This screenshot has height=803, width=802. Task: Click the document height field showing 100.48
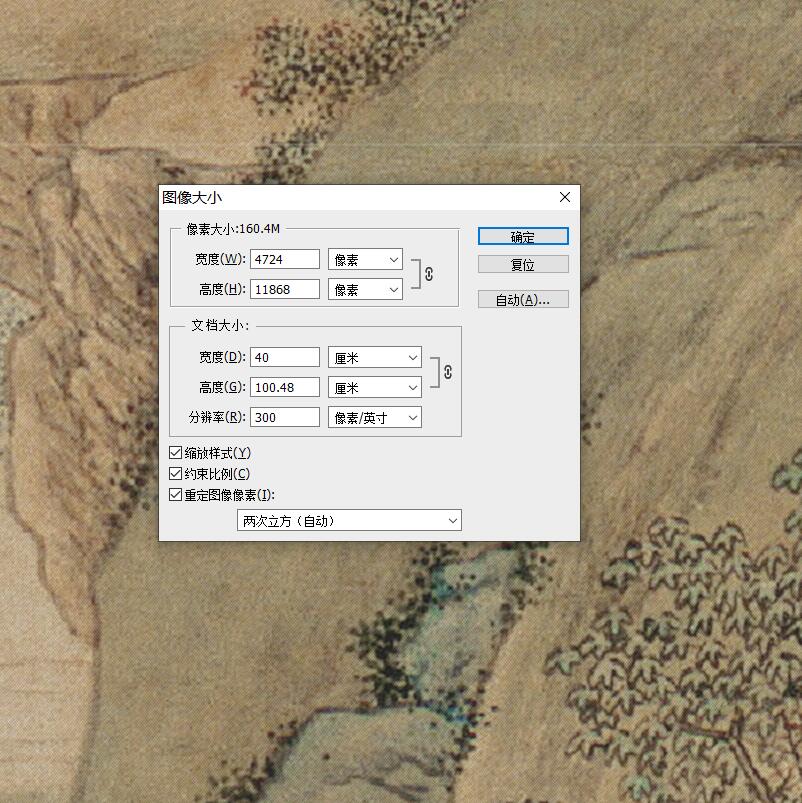click(285, 387)
